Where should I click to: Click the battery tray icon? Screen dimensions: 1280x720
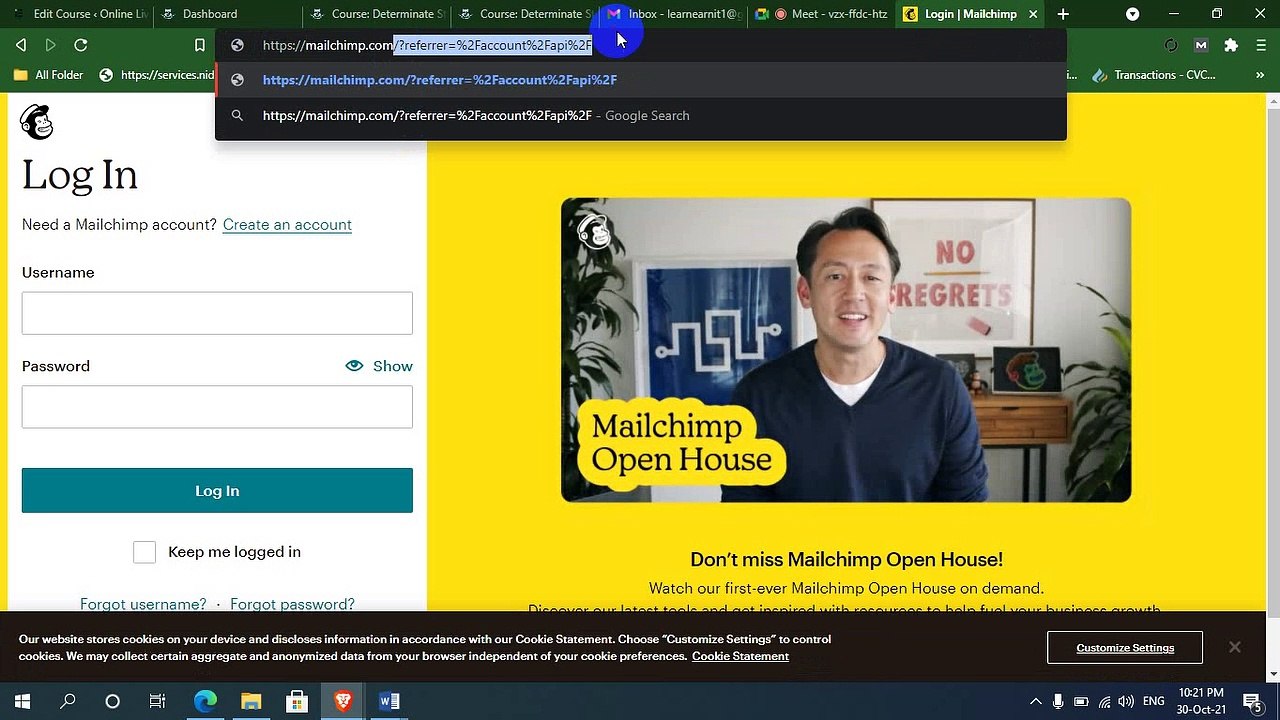click(x=1081, y=701)
